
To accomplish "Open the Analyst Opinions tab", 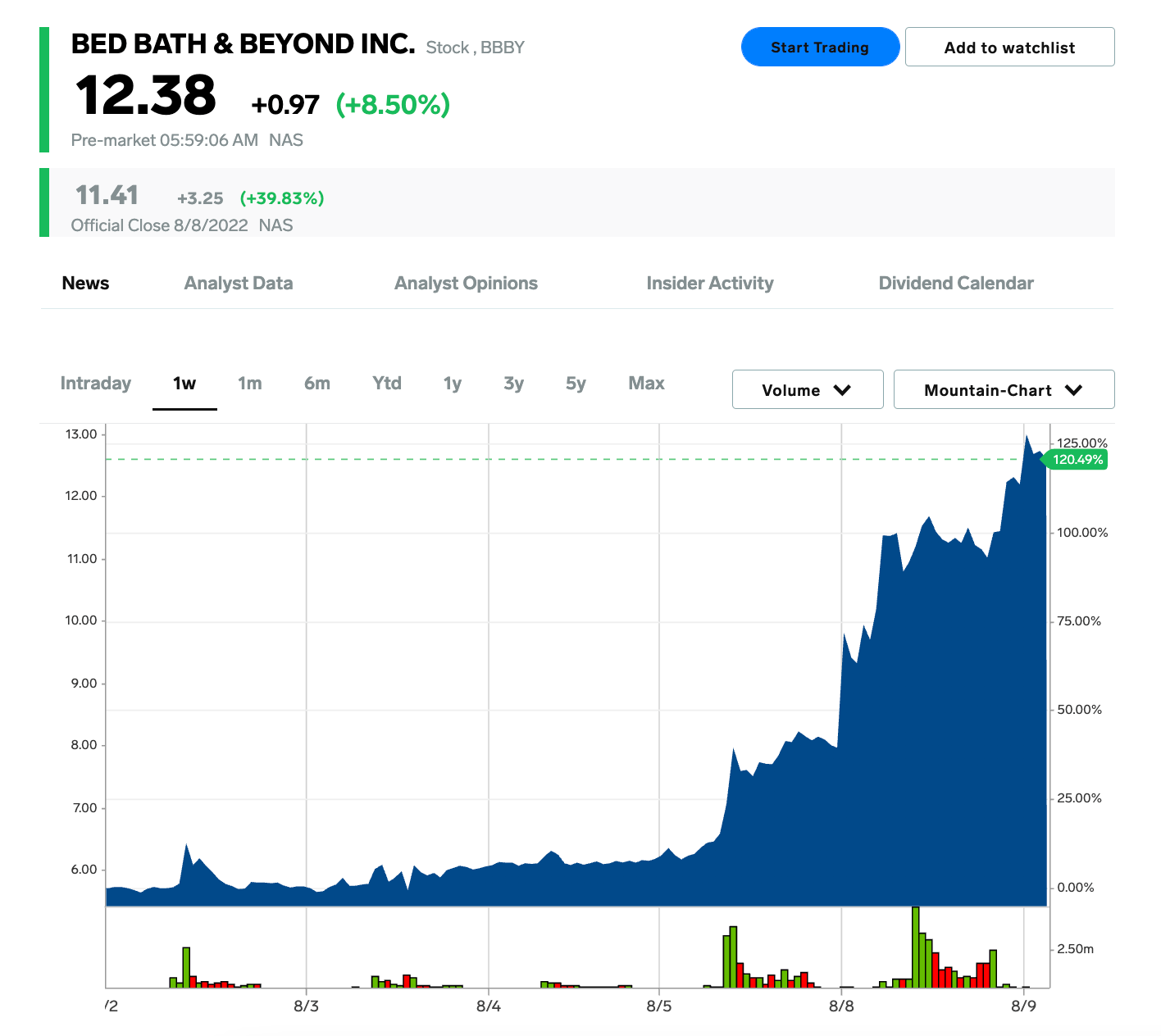I will [466, 284].
